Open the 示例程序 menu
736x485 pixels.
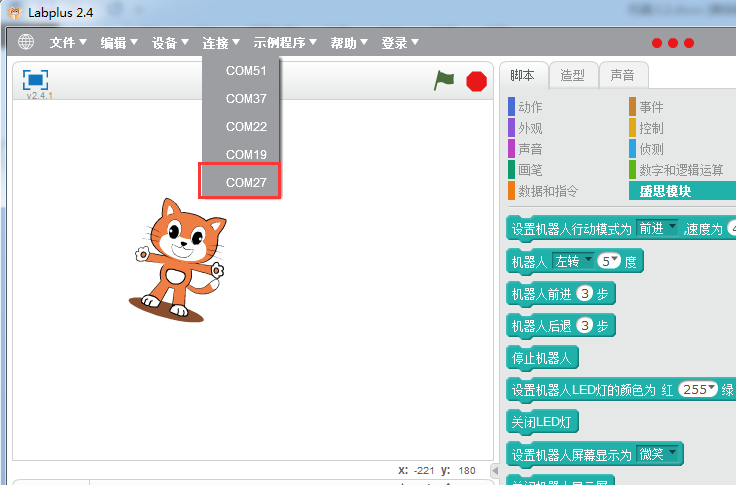pos(285,43)
